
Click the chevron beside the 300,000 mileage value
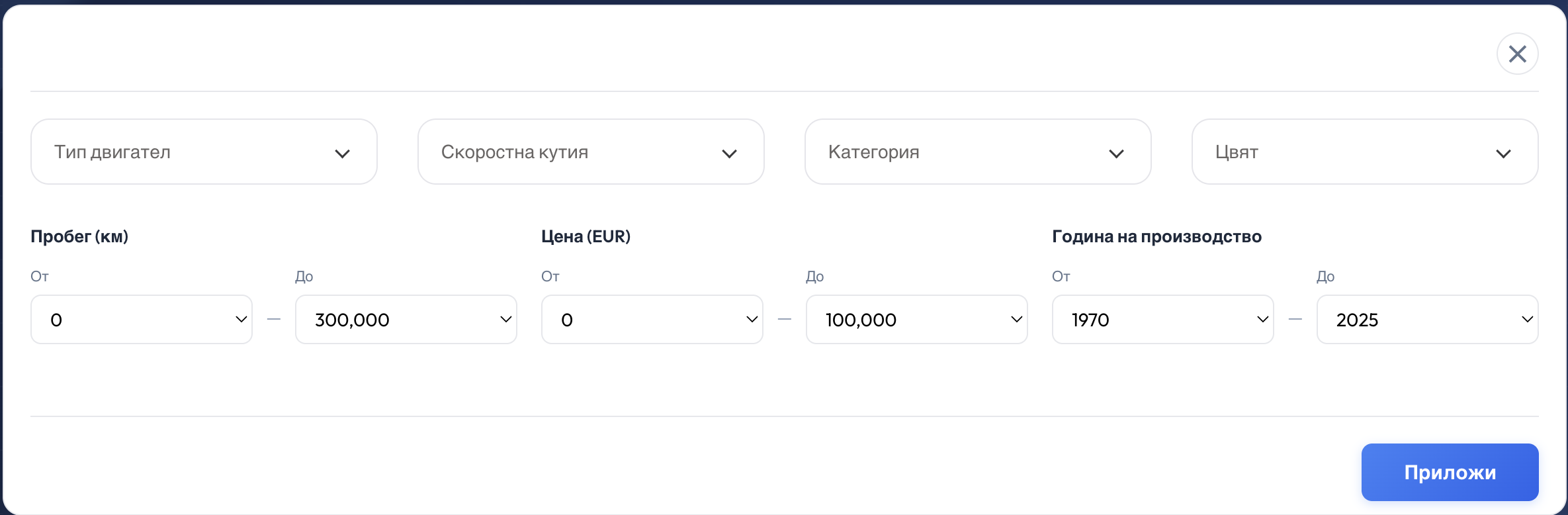coord(505,320)
